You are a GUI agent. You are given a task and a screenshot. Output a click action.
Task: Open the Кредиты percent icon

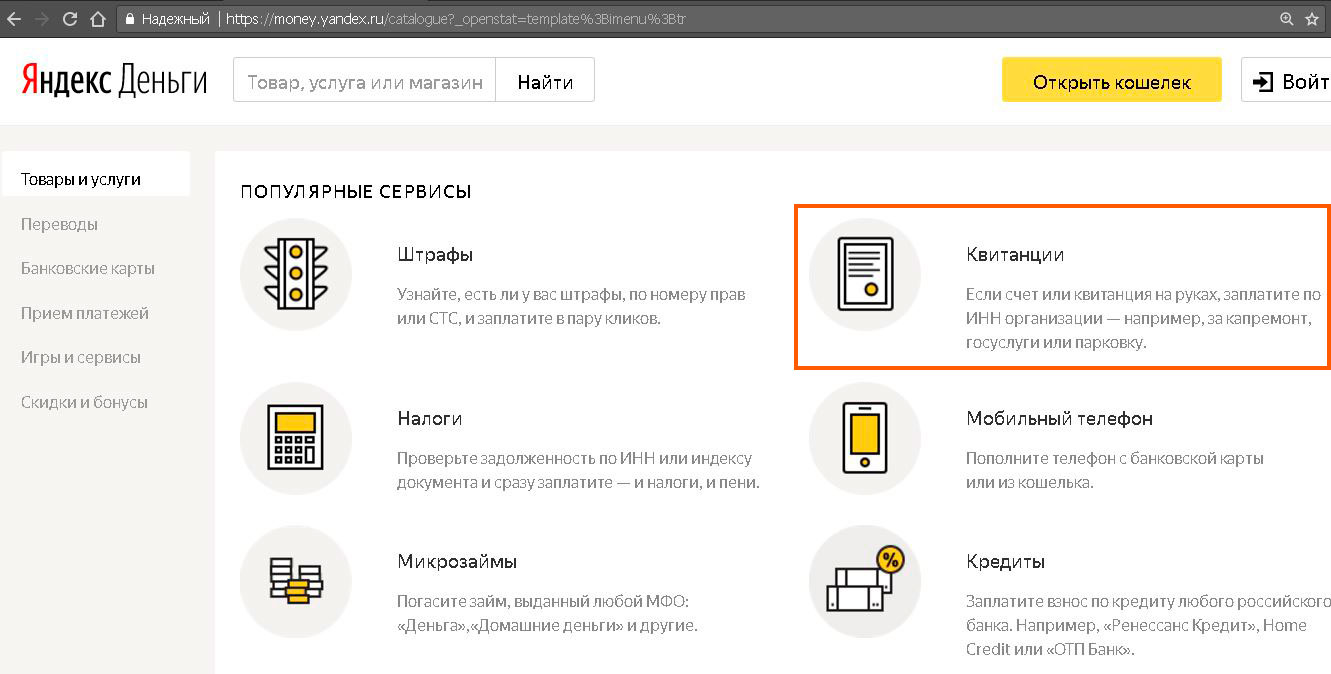tap(864, 581)
